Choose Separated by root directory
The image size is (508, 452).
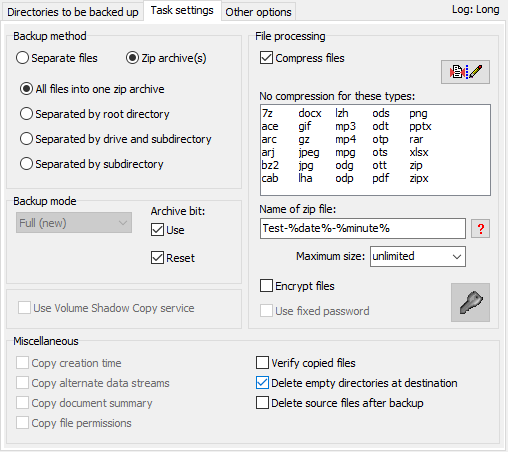click(x=26, y=114)
